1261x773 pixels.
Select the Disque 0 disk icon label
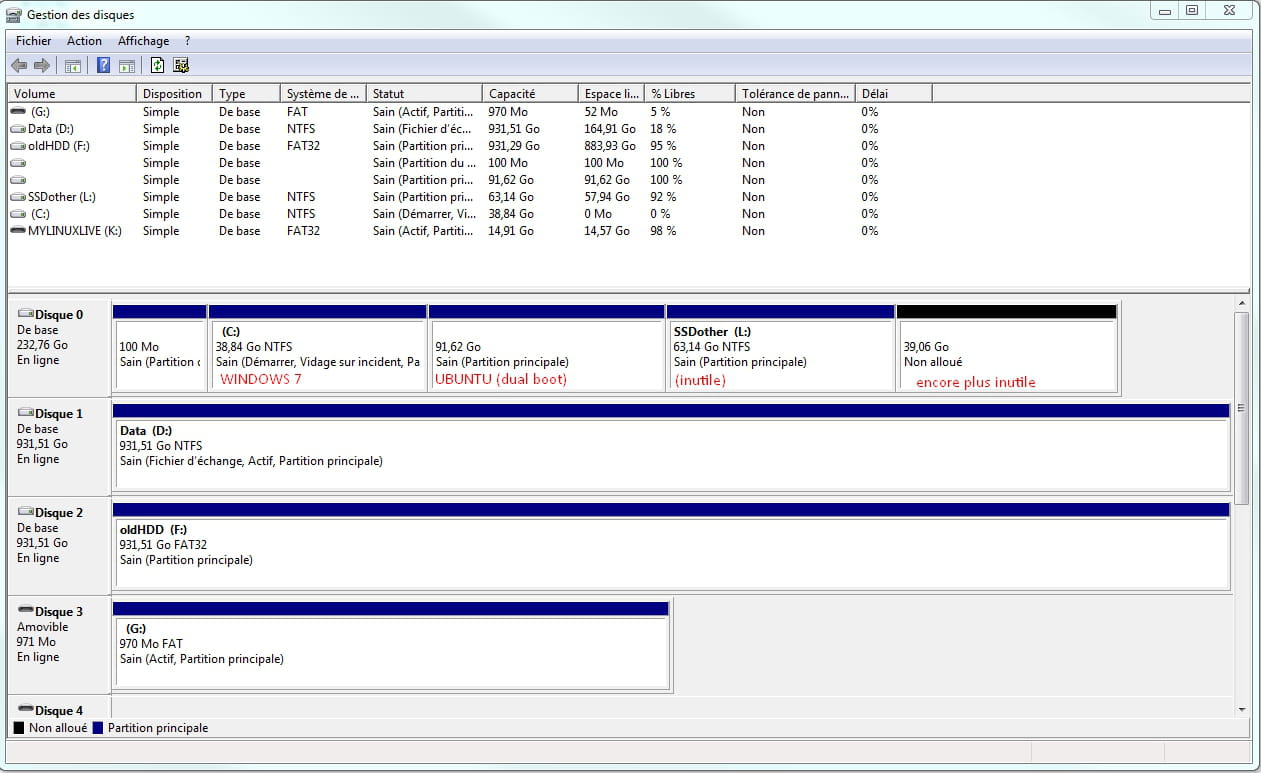[58, 315]
